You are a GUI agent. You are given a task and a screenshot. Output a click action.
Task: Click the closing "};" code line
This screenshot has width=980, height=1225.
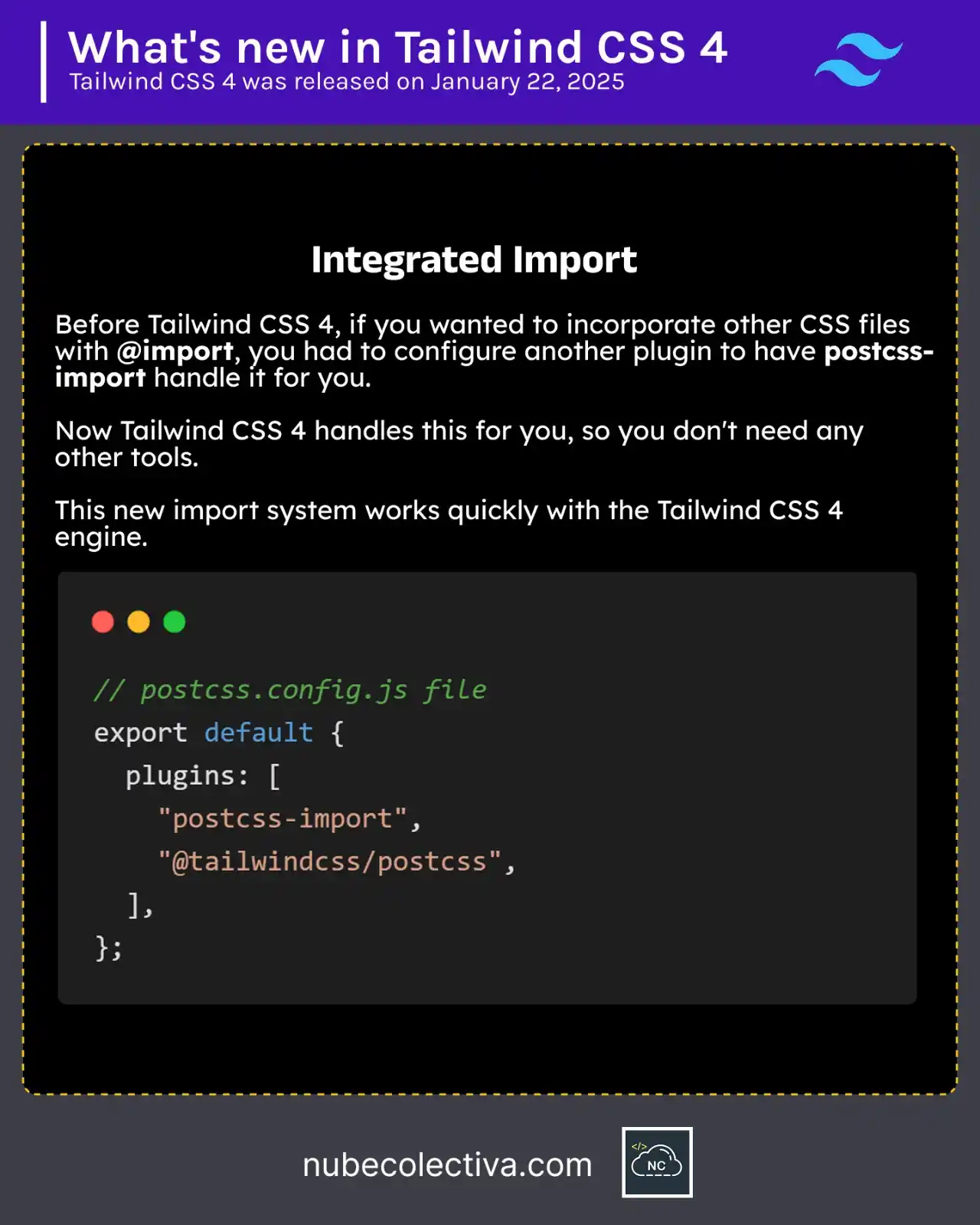108,948
